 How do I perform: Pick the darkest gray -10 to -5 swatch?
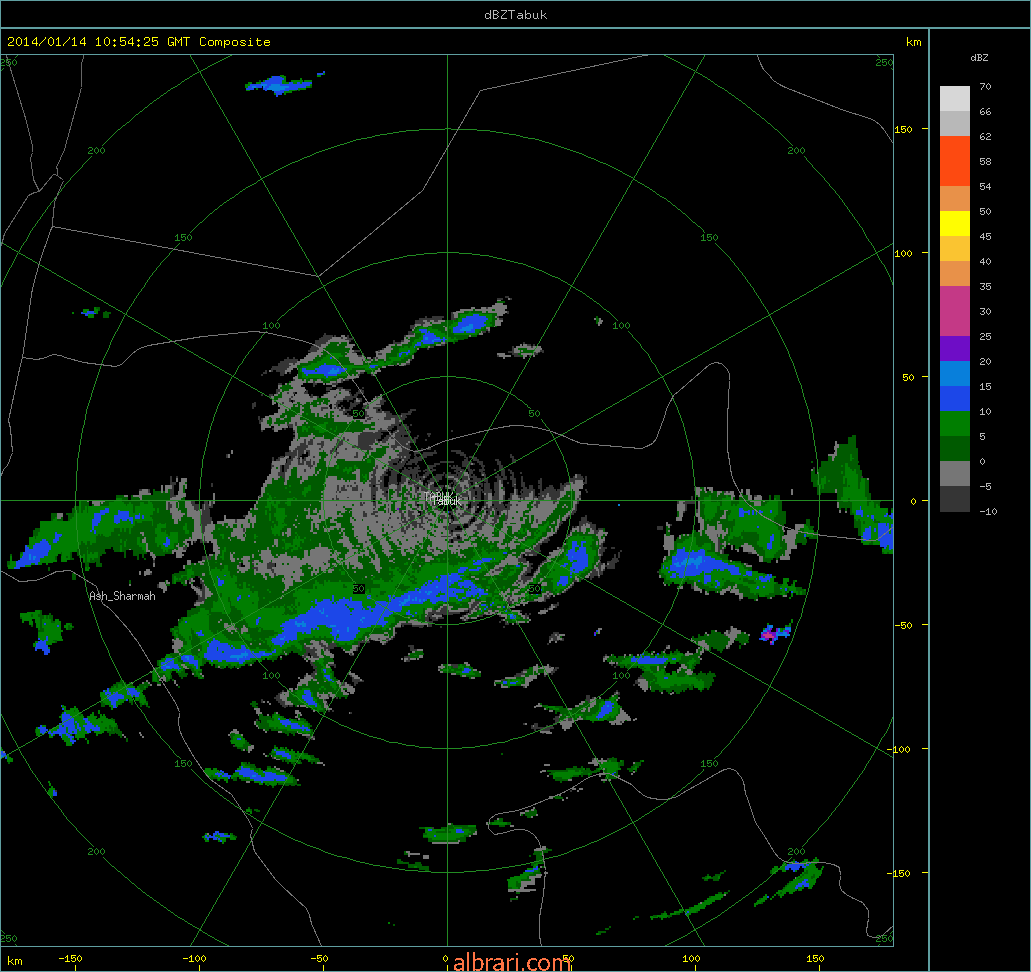955,498
